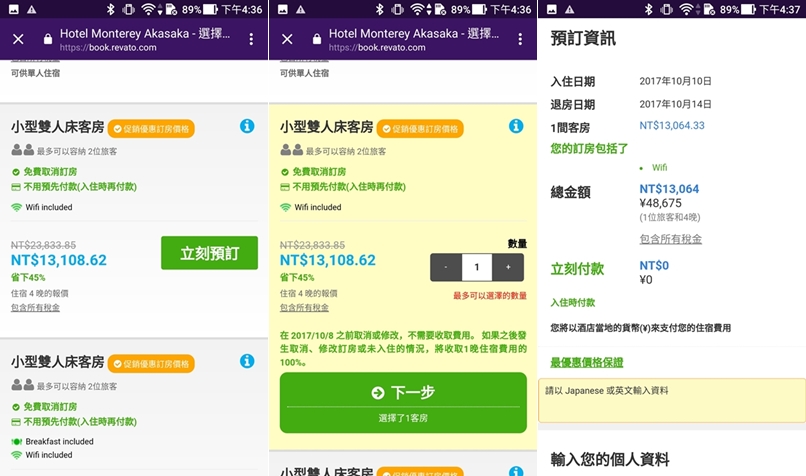Open room info icon in highlighted yellow room card
The image size is (806, 476).
516,126
